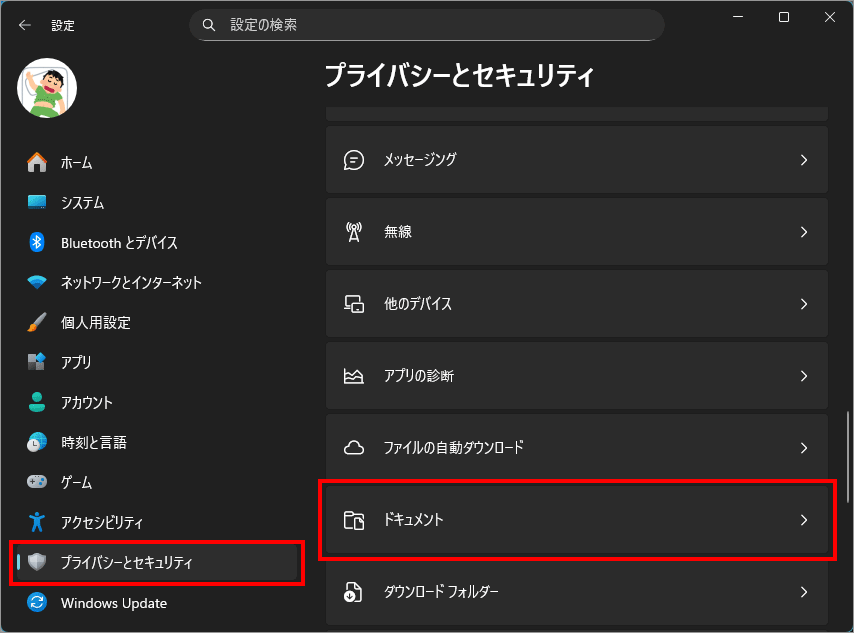Image resolution: width=854 pixels, height=633 pixels.
Task: Go back using the back arrow
Action: tap(24, 25)
